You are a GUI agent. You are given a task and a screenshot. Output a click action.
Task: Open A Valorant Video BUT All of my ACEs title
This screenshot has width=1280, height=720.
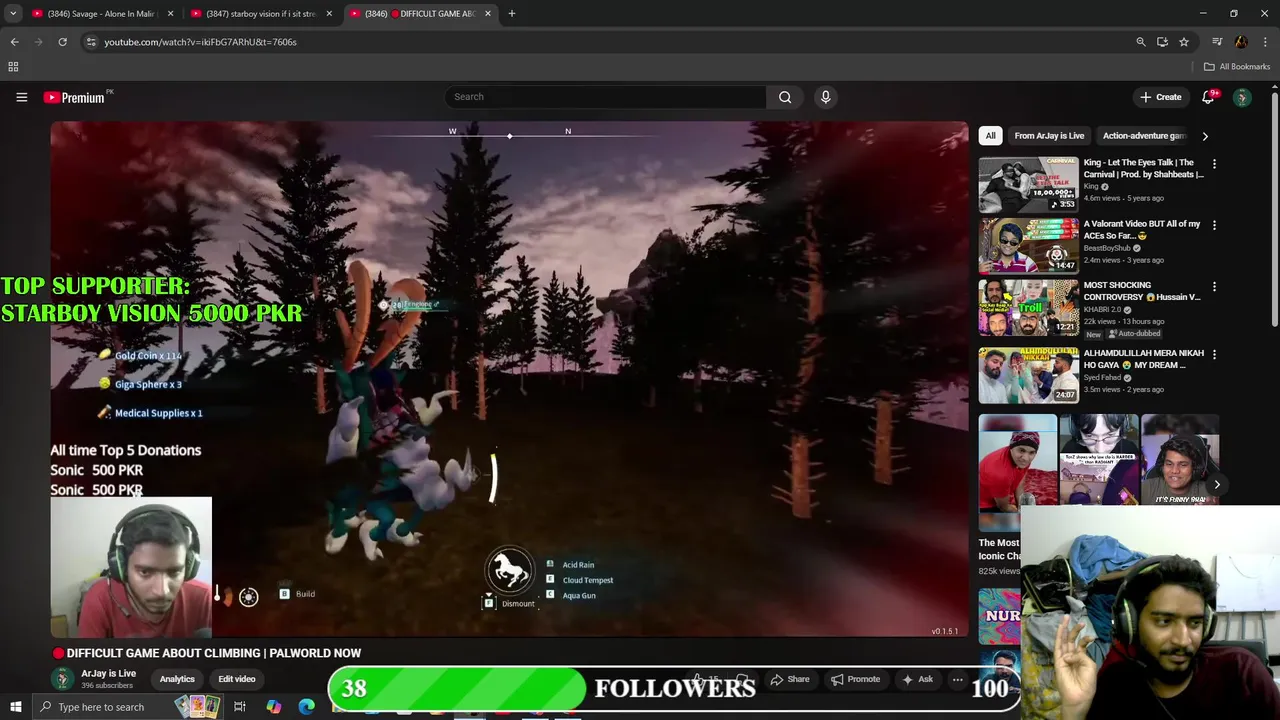pyautogui.click(x=1142, y=230)
